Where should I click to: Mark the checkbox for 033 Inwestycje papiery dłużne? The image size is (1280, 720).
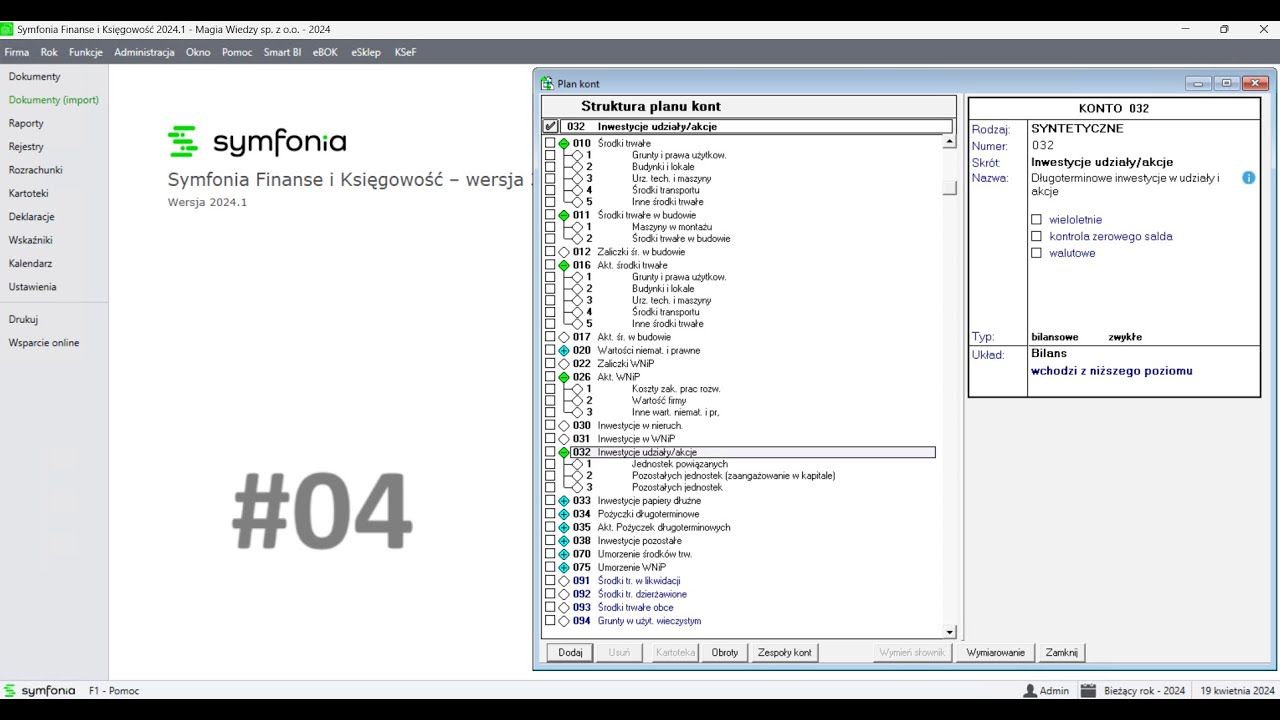coord(550,501)
